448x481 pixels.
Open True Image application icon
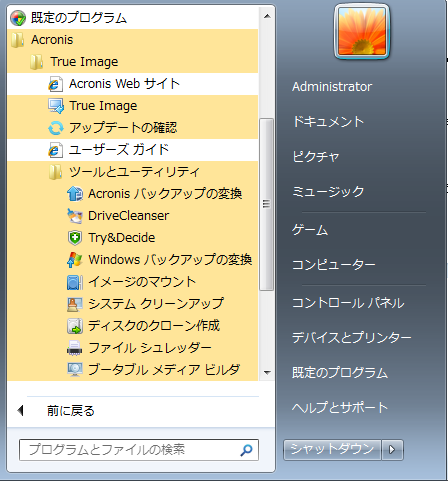click(56, 106)
